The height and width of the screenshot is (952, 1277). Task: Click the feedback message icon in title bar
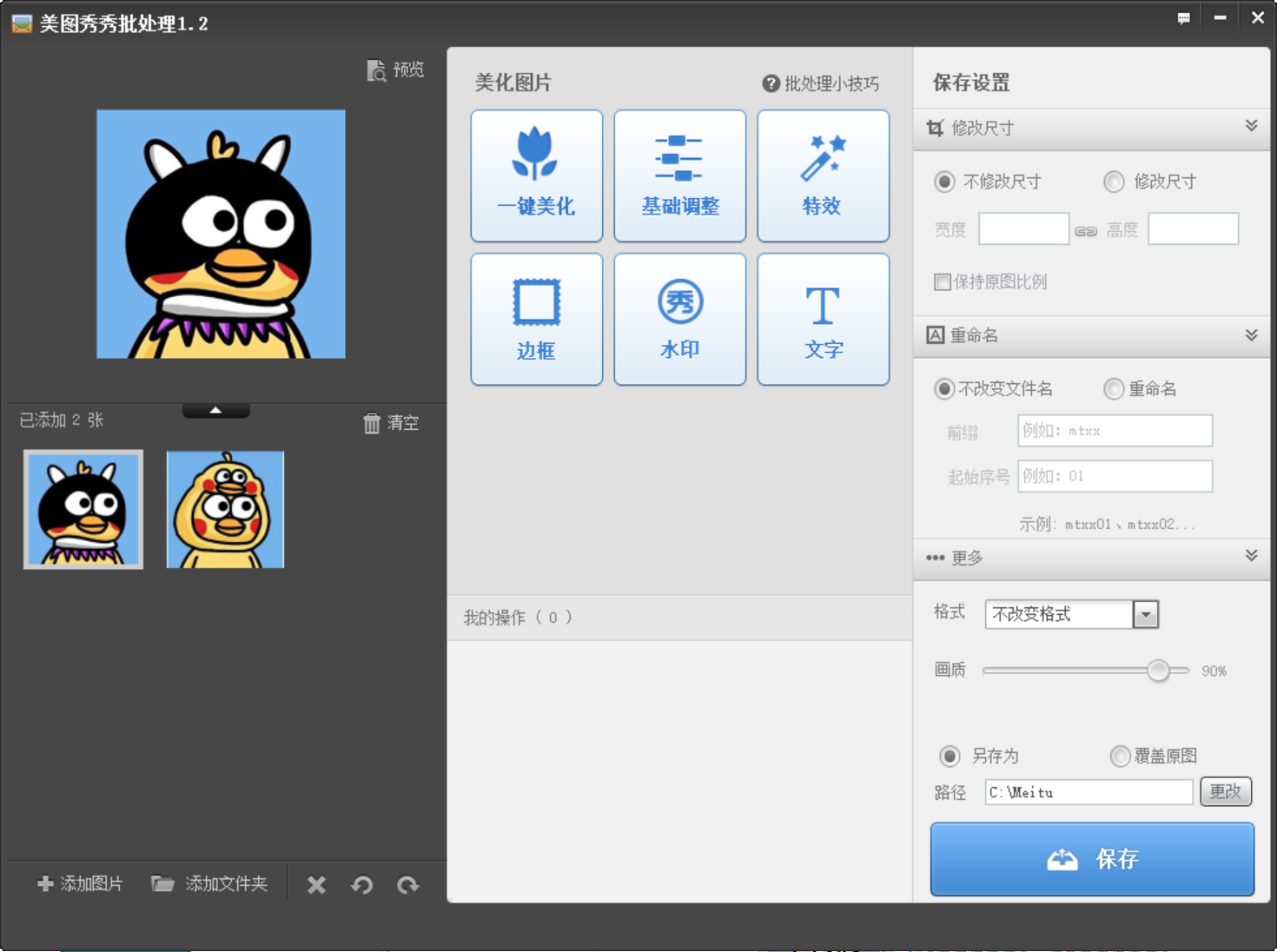[x=1183, y=18]
